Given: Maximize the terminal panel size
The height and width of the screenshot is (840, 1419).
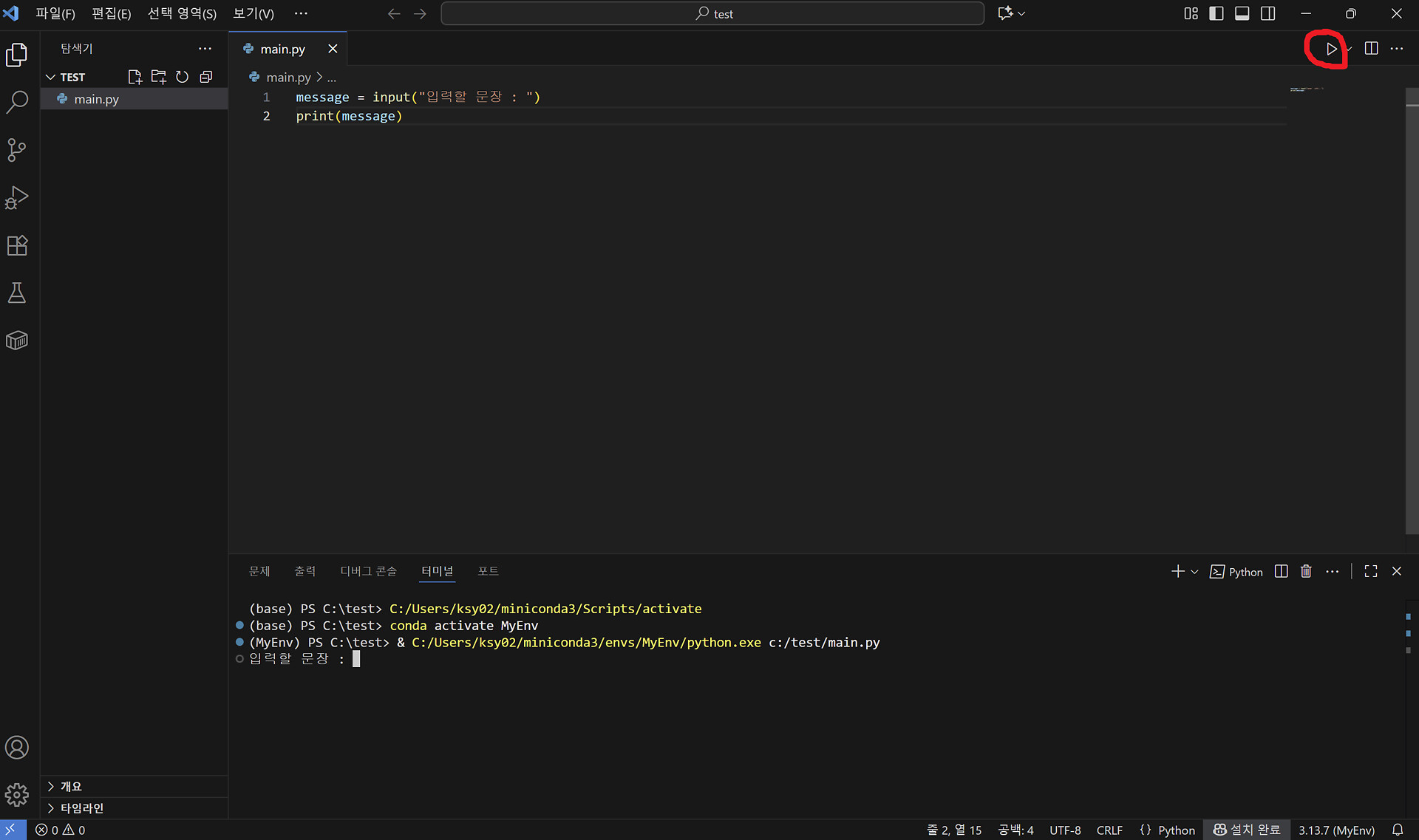Looking at the screenshot, I should tap(1371, 571).
